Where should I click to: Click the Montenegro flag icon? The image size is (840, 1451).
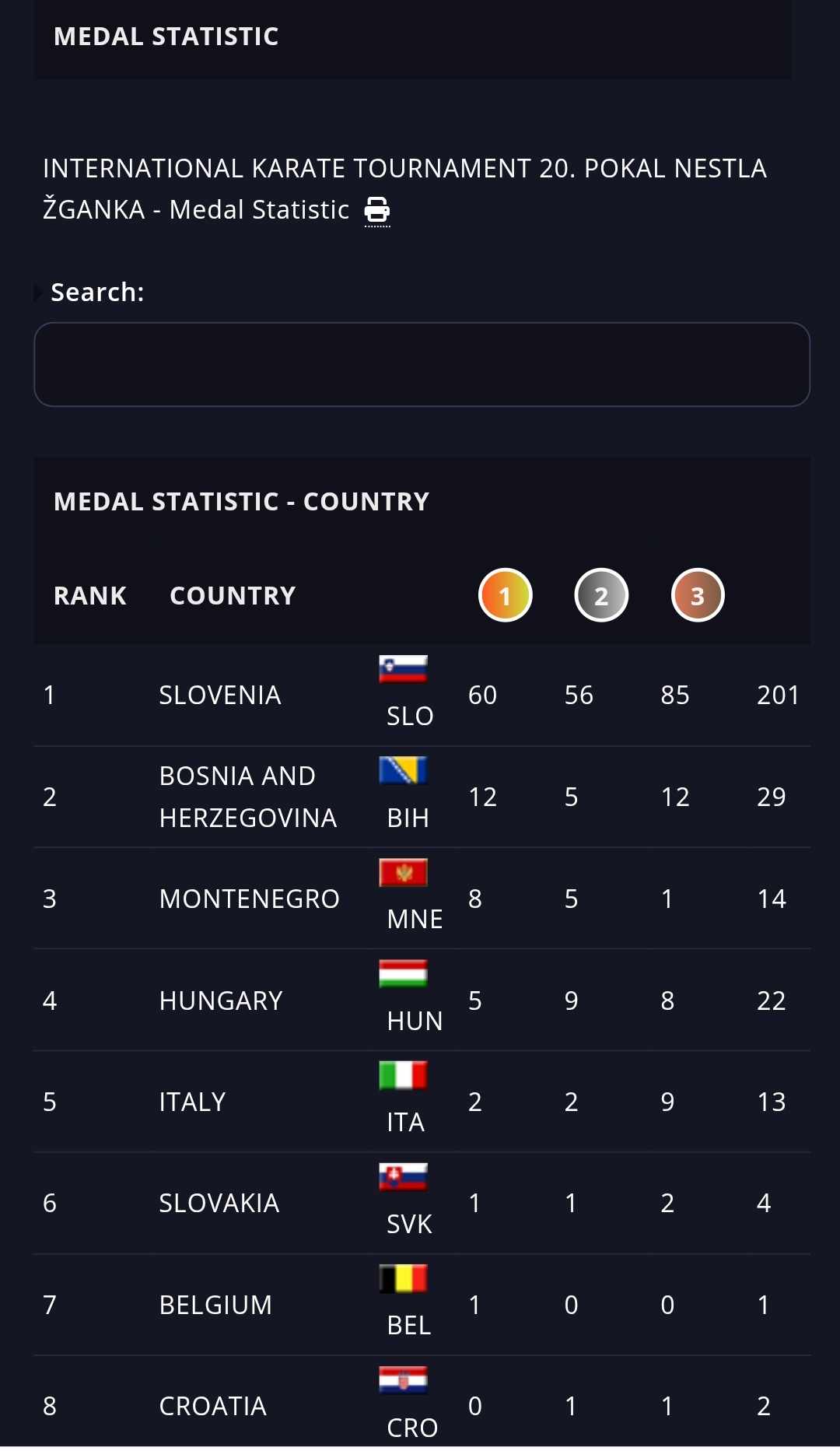(403, 872)
